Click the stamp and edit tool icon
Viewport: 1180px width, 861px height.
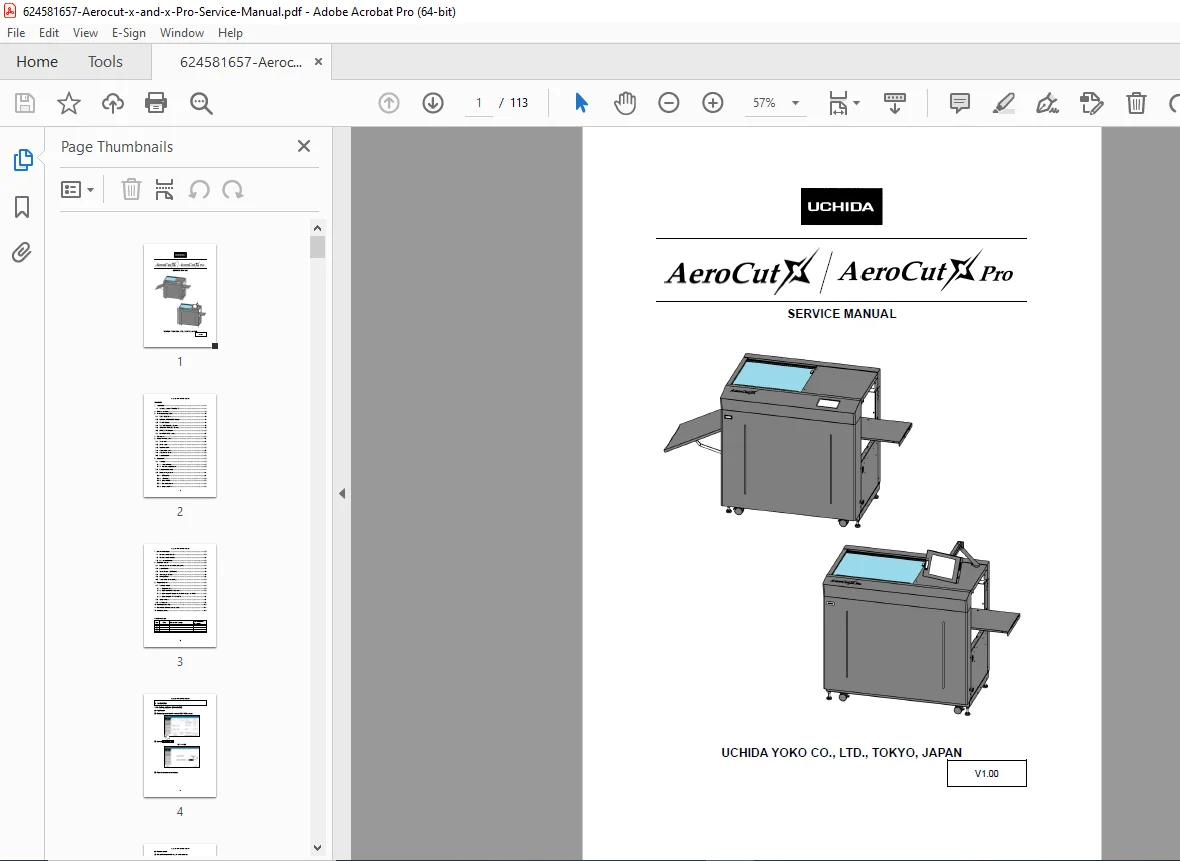point(1091,103)
